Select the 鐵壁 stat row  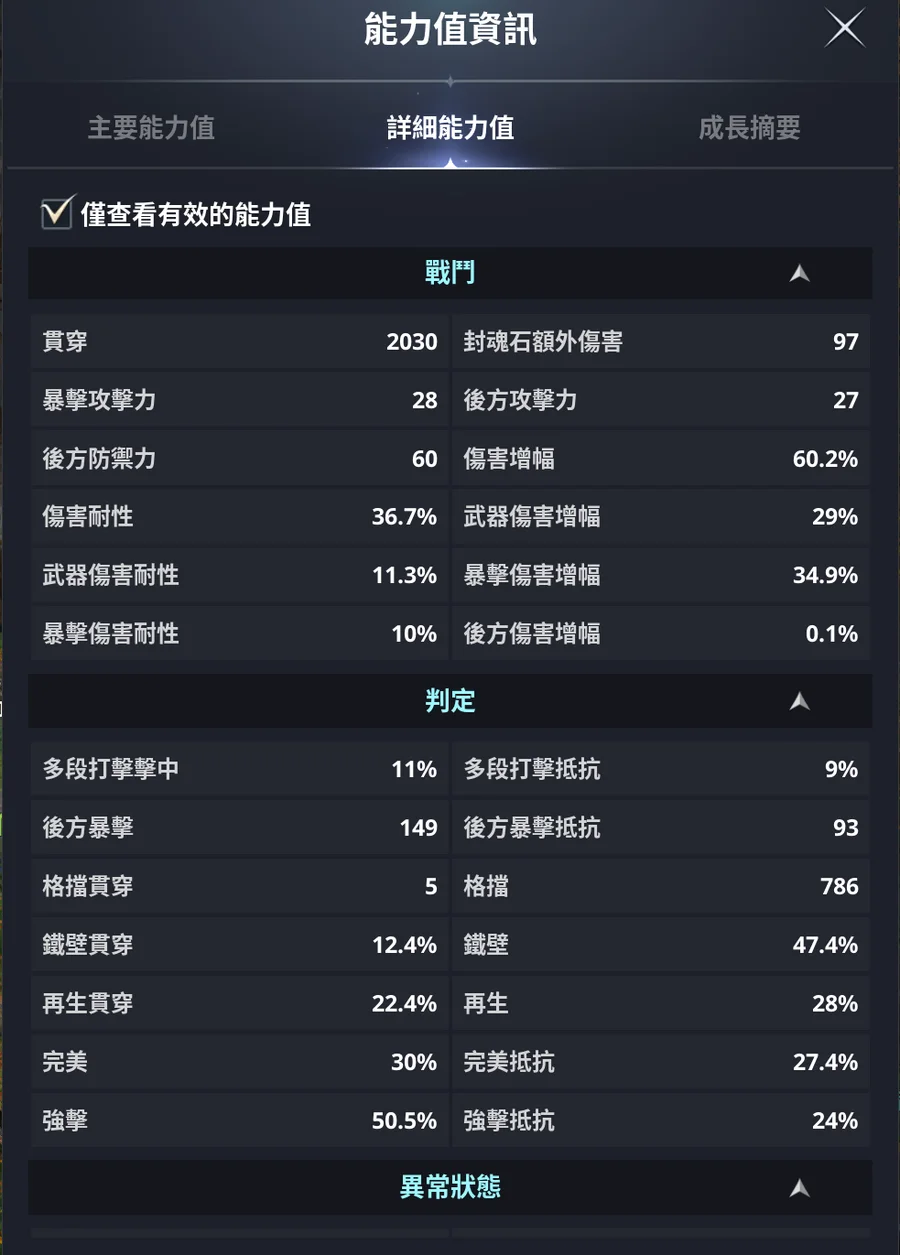point(661,945)
